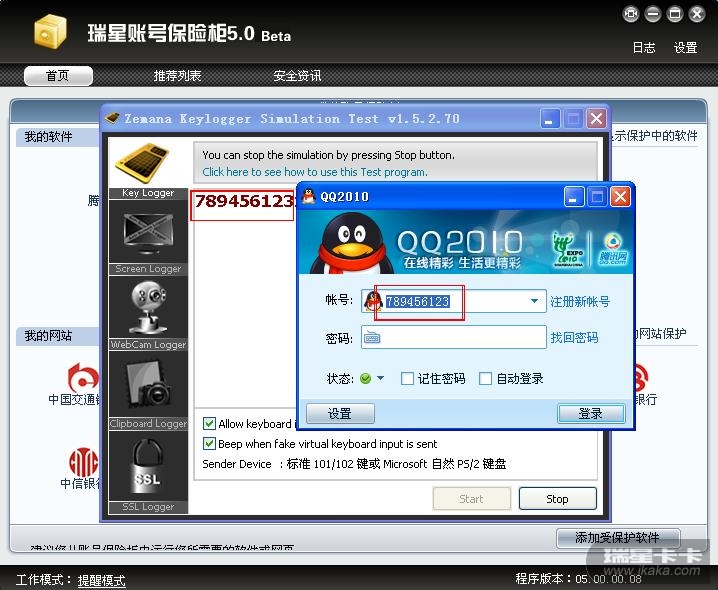Expand the QQ account number dropdown arrow
This screenshot has width=718, height=590.
click(534, 301)
